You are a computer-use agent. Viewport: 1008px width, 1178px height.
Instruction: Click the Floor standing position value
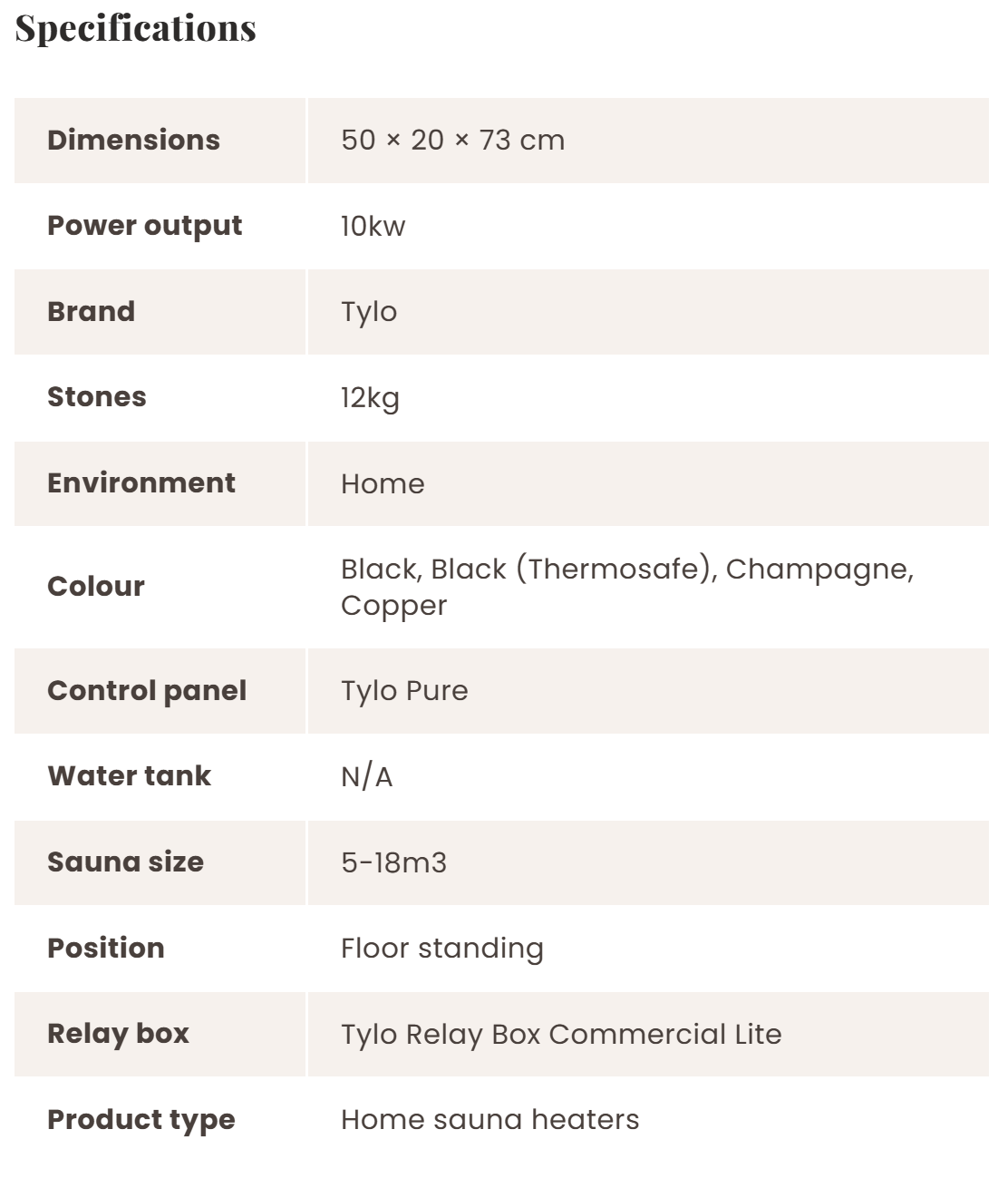pyautogui.click(x=441, y=948)
